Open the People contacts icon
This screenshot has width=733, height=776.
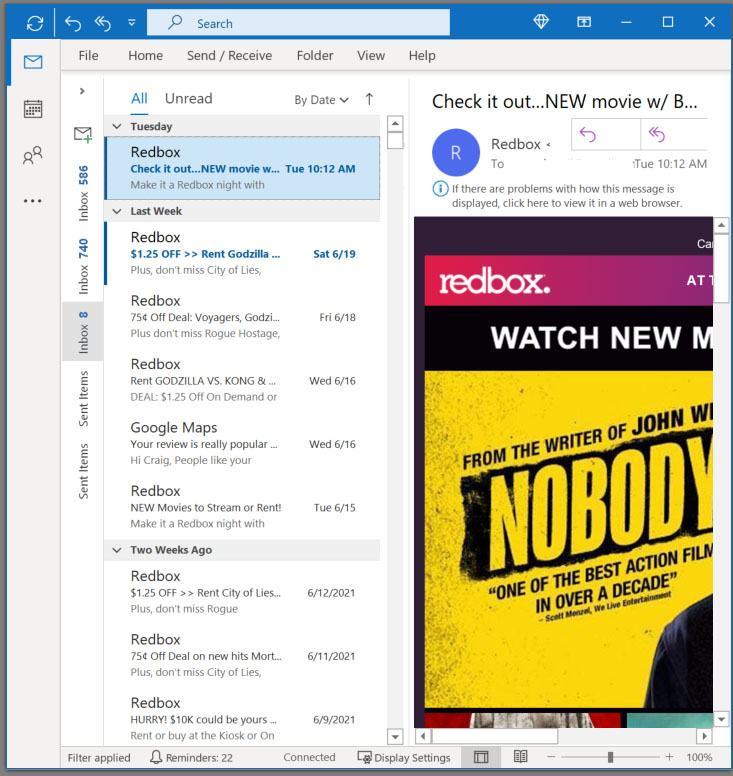[33, 155]
